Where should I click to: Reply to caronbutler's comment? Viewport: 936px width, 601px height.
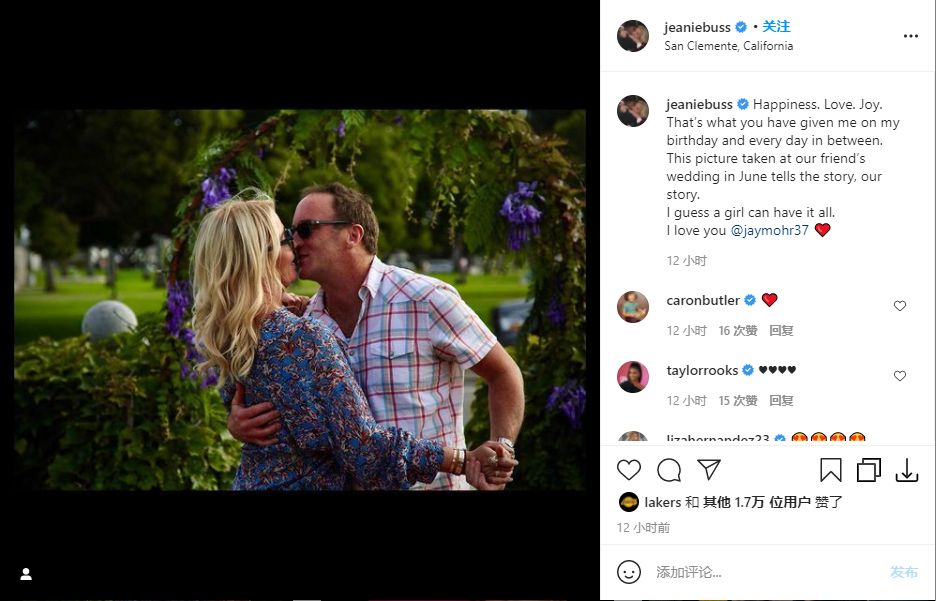(781, 330)
